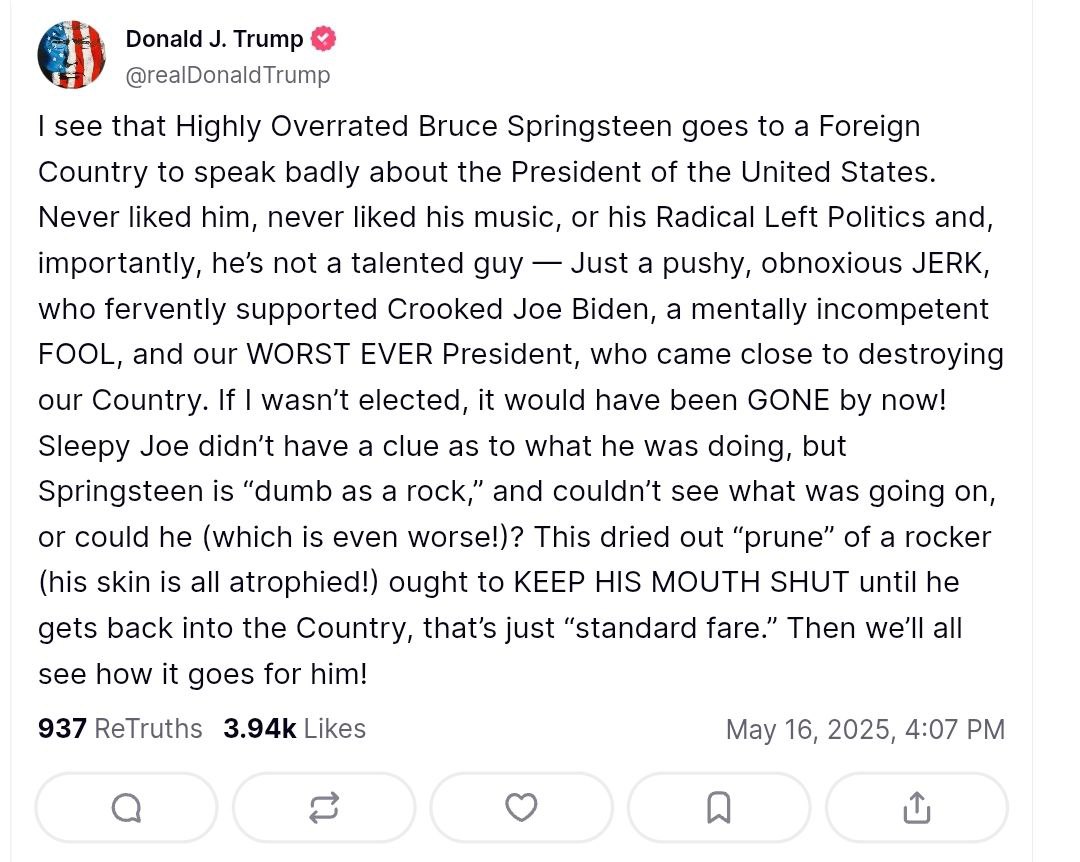1080x862 pixels.
Task: Click the red verified badge
Action: (x=324, y=39)
